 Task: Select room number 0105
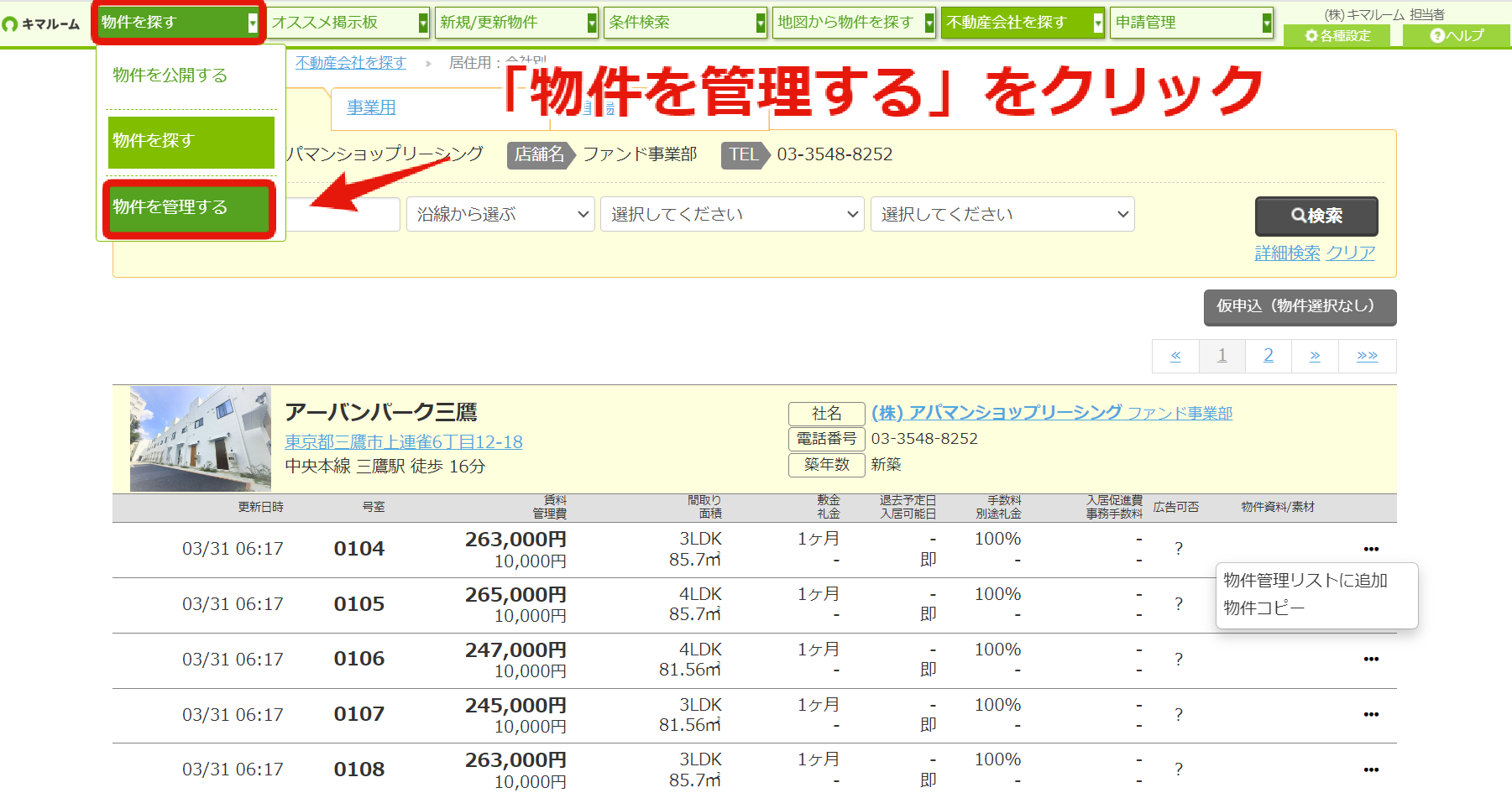point(359,604)
